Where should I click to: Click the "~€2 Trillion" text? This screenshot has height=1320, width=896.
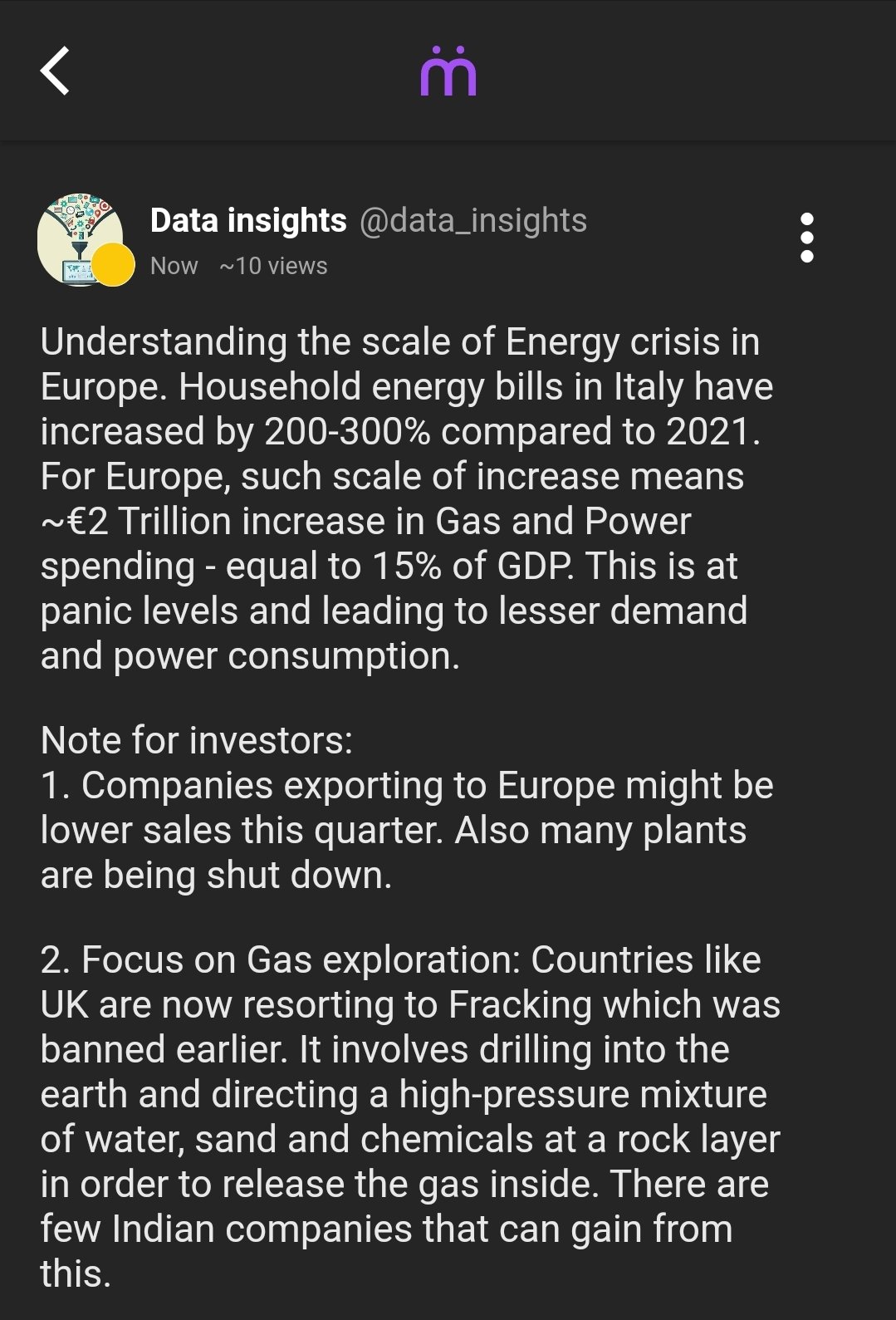(x=135, y=522)
